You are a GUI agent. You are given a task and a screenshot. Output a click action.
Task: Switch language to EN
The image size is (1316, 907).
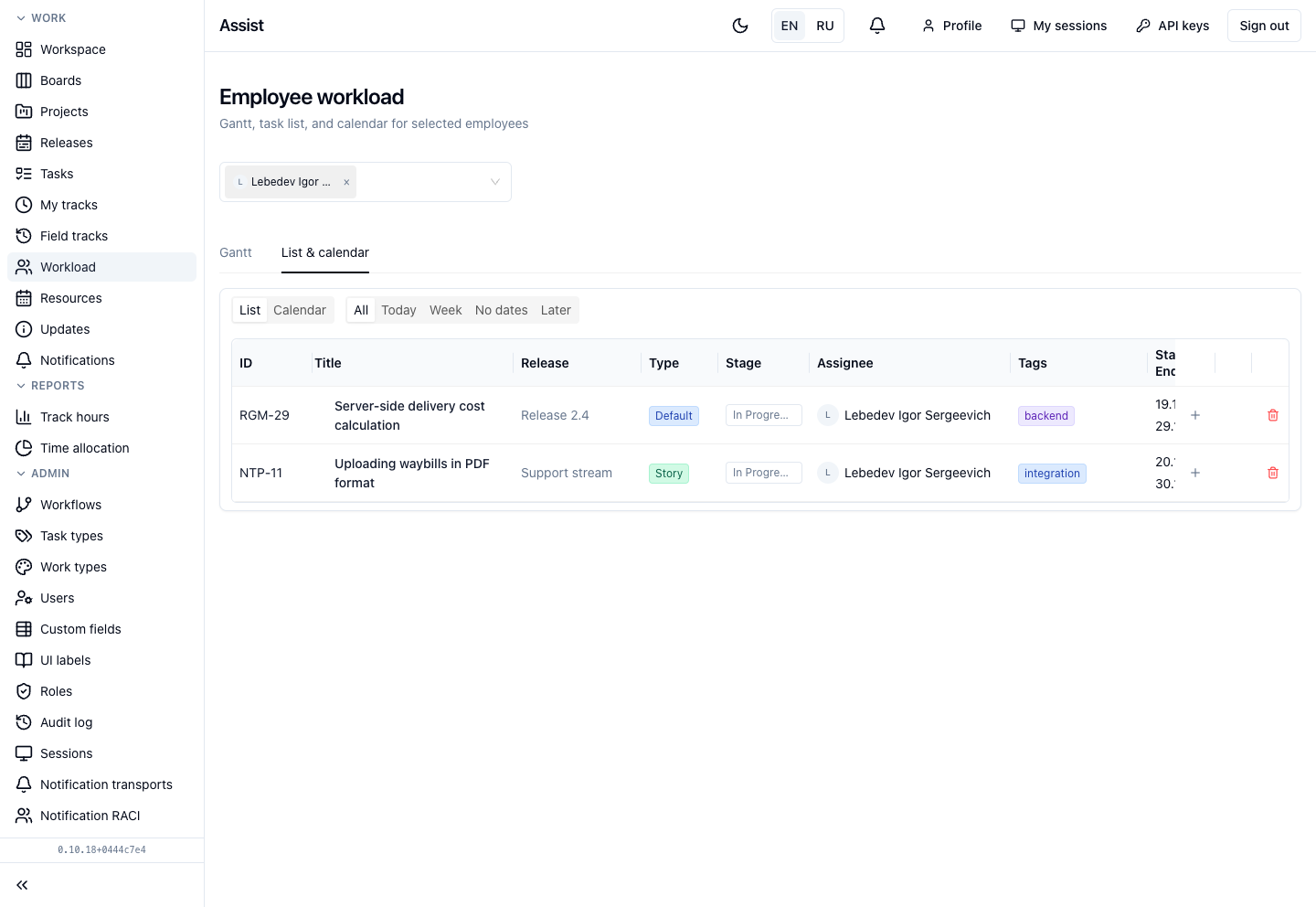point(790,26)
